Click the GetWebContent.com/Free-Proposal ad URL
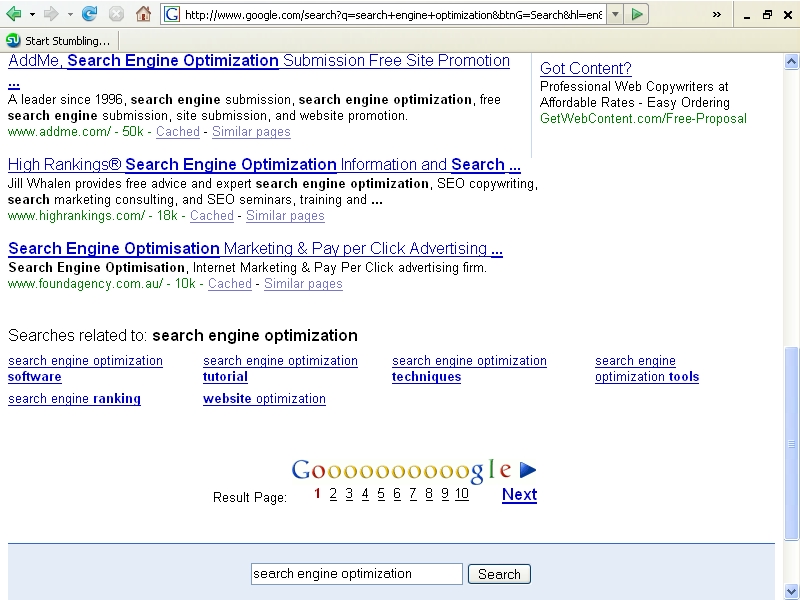The width and height of the screenshot is (800, 600). pos(643,119)
